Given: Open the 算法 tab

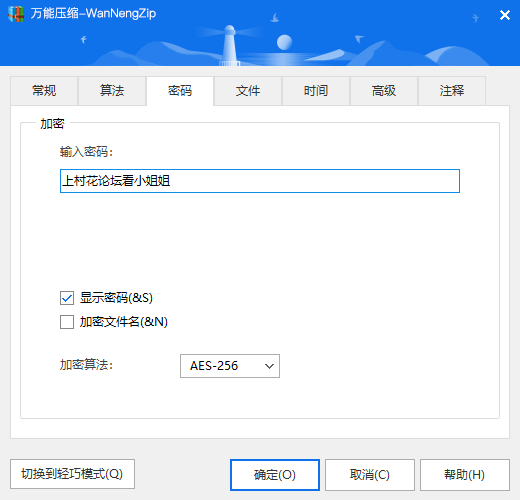Looking at the screenshot, I should [x=112, y=91].
